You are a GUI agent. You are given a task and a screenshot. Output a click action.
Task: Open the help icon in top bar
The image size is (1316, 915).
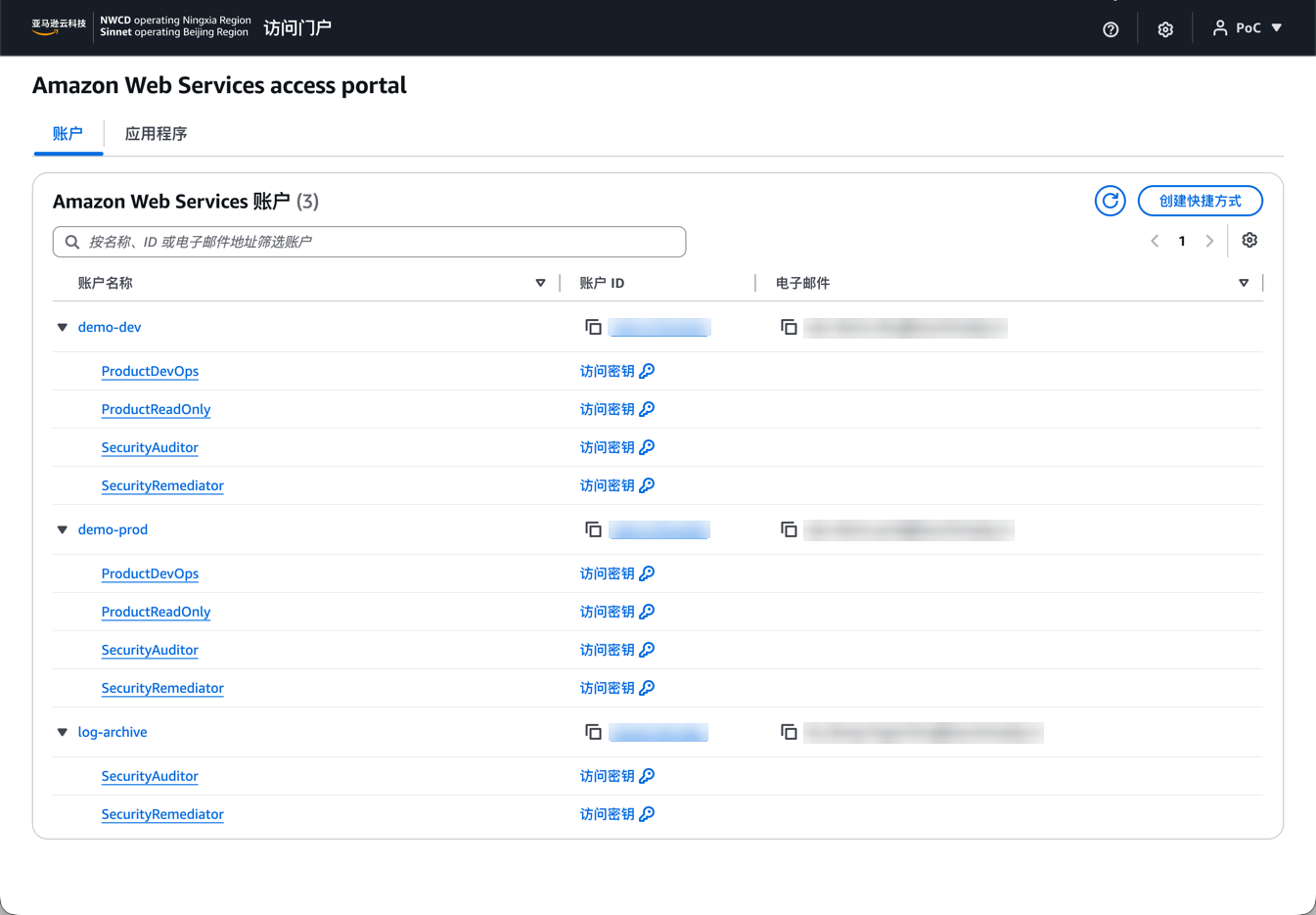point(1111,29)
